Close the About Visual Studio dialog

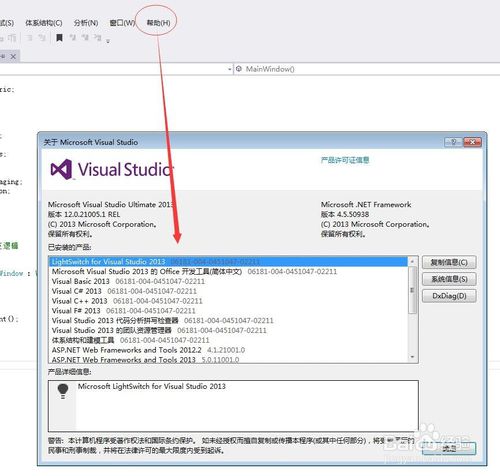point(472,142)
